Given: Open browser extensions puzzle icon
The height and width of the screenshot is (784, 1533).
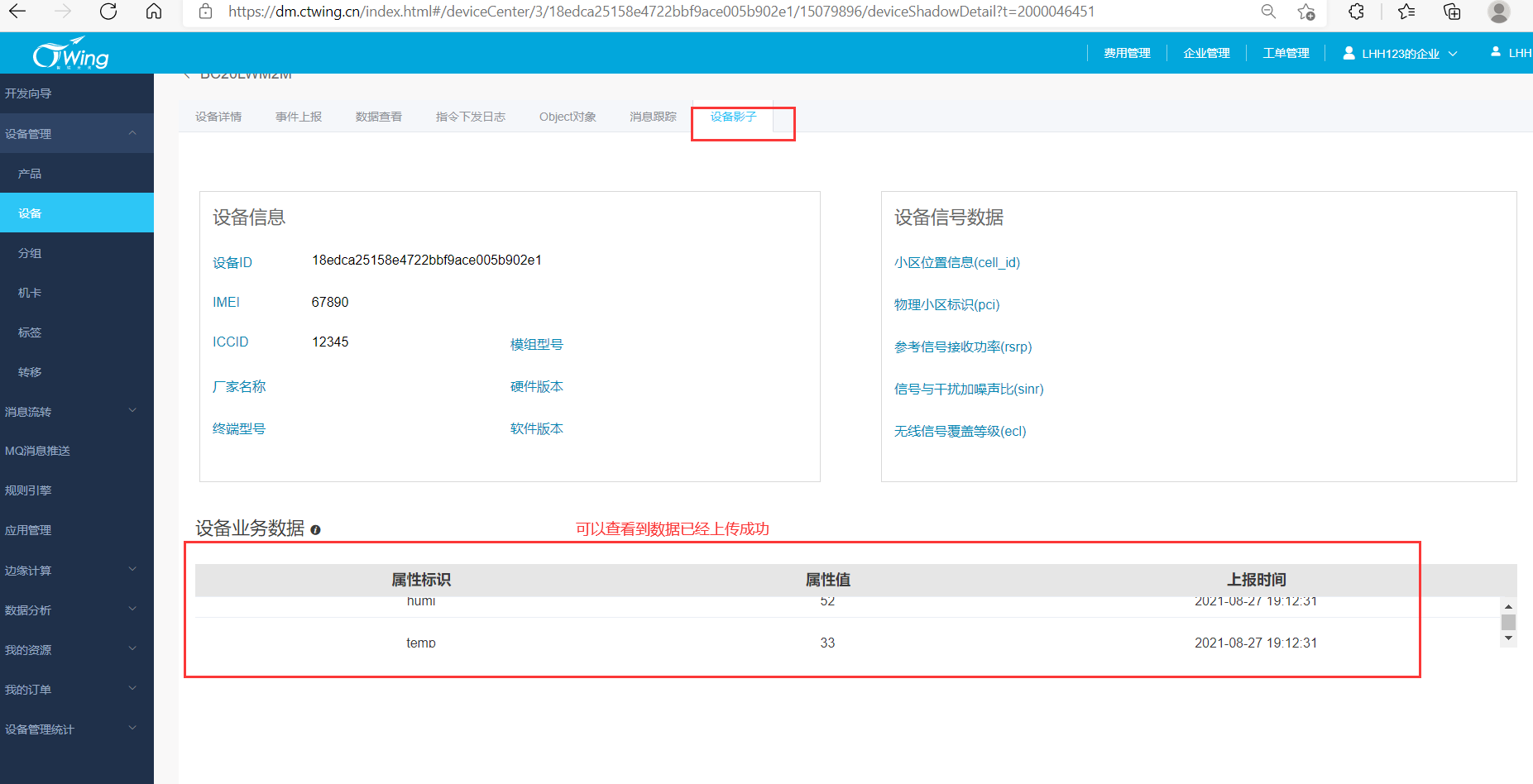Looking at the screenshot, I should click(x=1356, y=12).
